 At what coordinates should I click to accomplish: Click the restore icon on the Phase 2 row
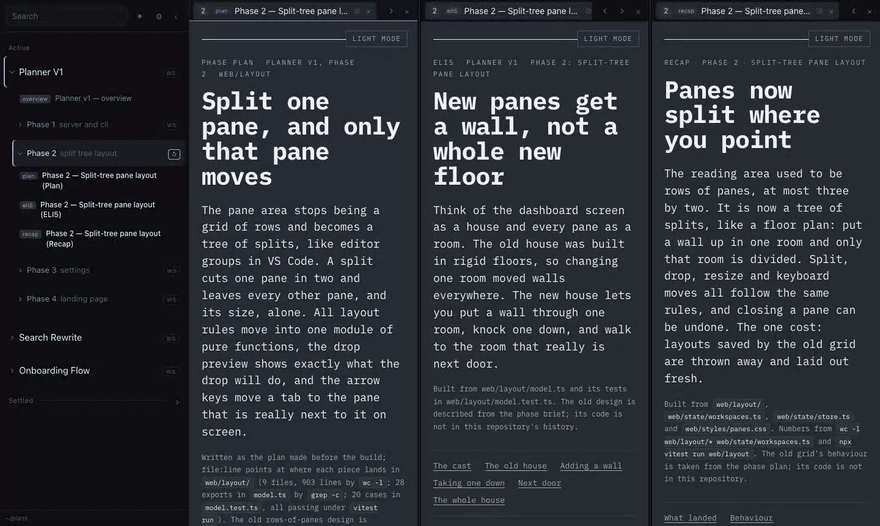[x=174, y=154]
